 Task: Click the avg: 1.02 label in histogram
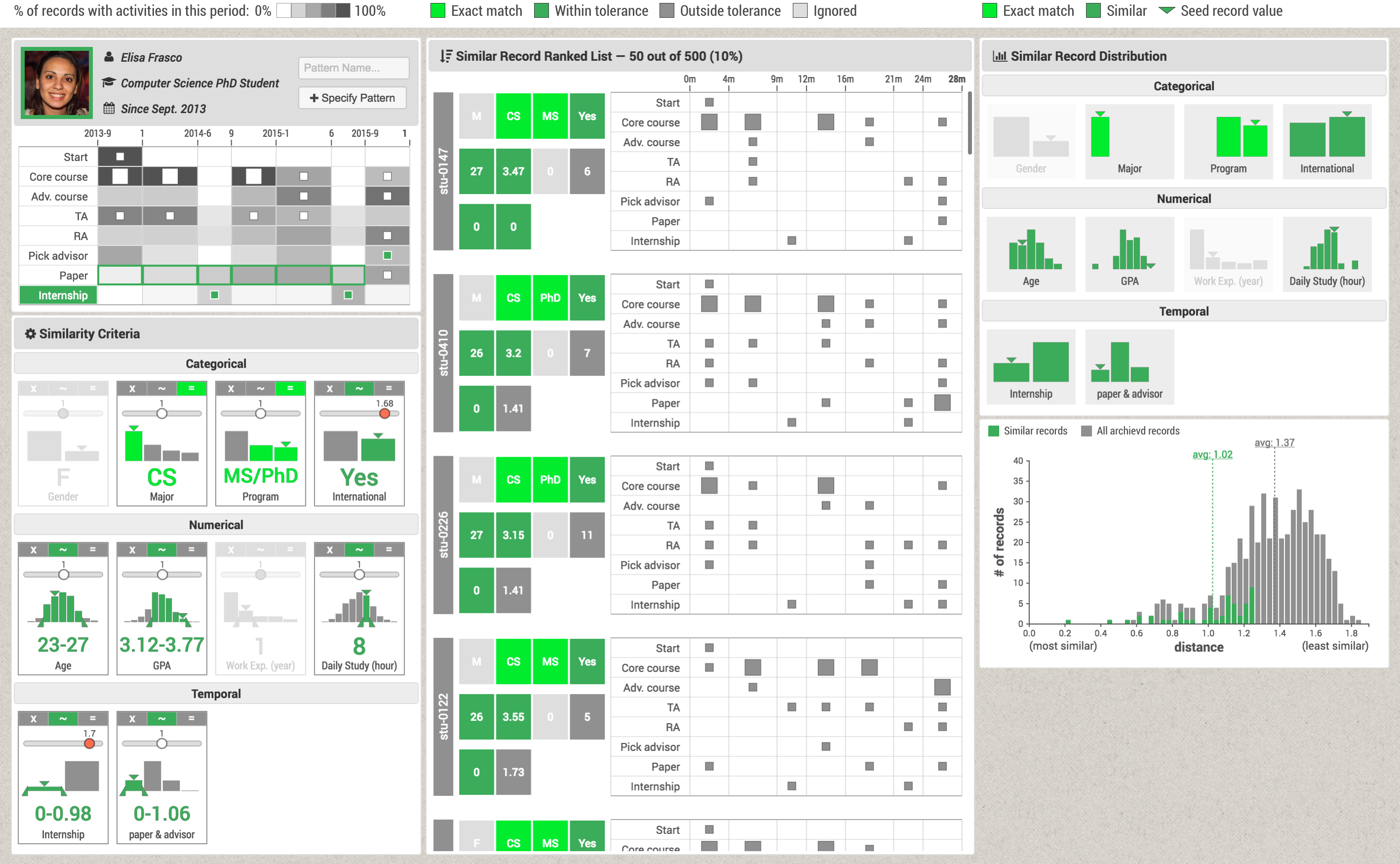pyautogui.click(x=1212, y=454)
